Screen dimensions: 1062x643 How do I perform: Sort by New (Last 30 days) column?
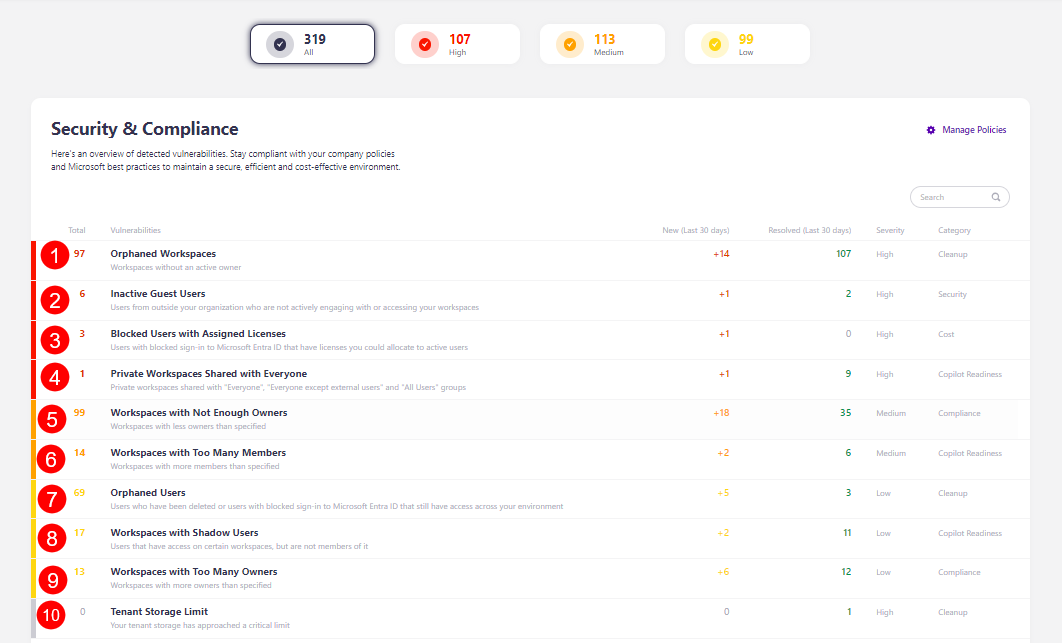[696, 230]
